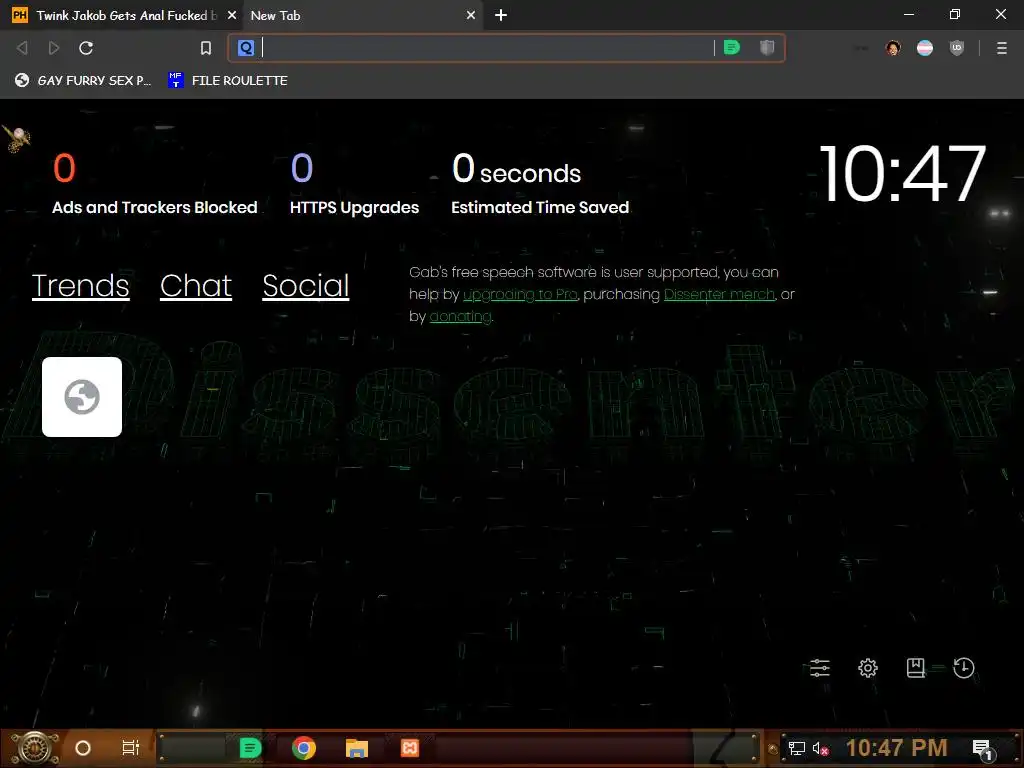Viewport: 1024px width, 768px height.
Task: Open Task View on the taskbar
Action: click(x=131, y=748)
